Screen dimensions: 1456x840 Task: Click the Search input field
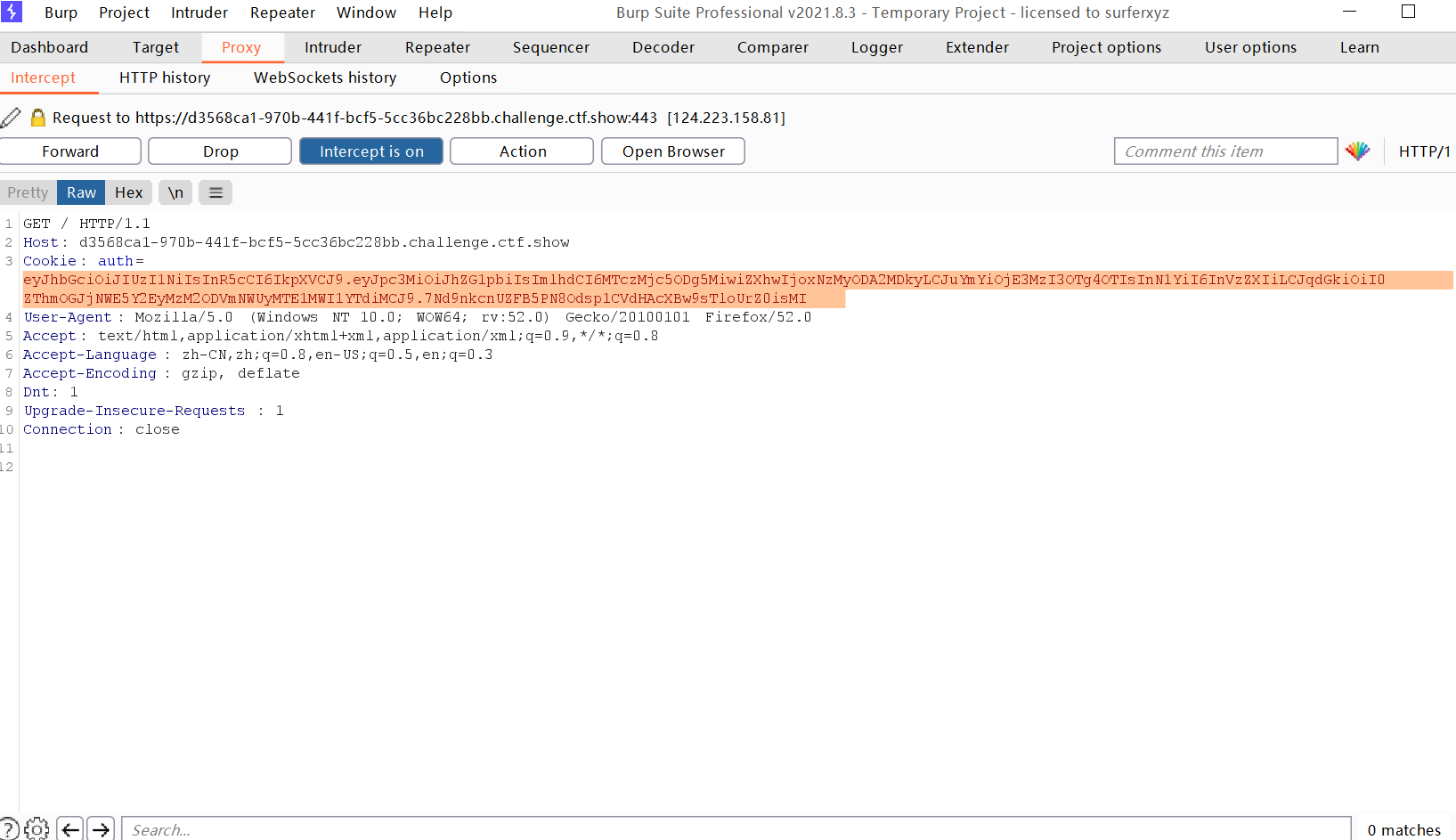click(x=736, y=829)
